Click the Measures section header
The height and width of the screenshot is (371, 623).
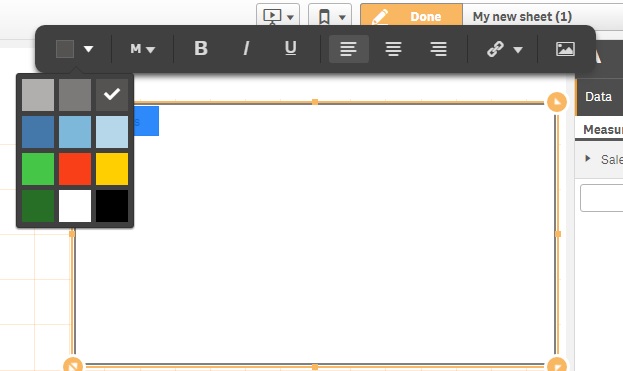pos(603,129)
